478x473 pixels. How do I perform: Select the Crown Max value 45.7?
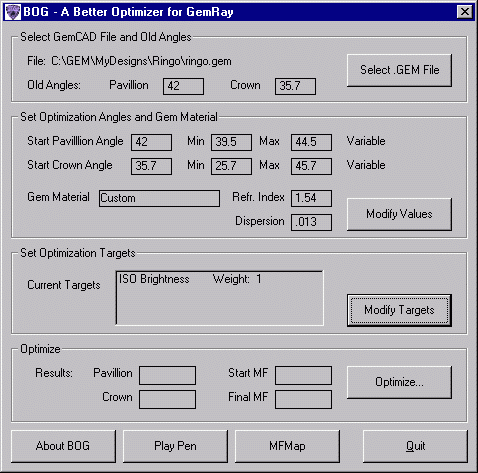(x=311, y=166)
